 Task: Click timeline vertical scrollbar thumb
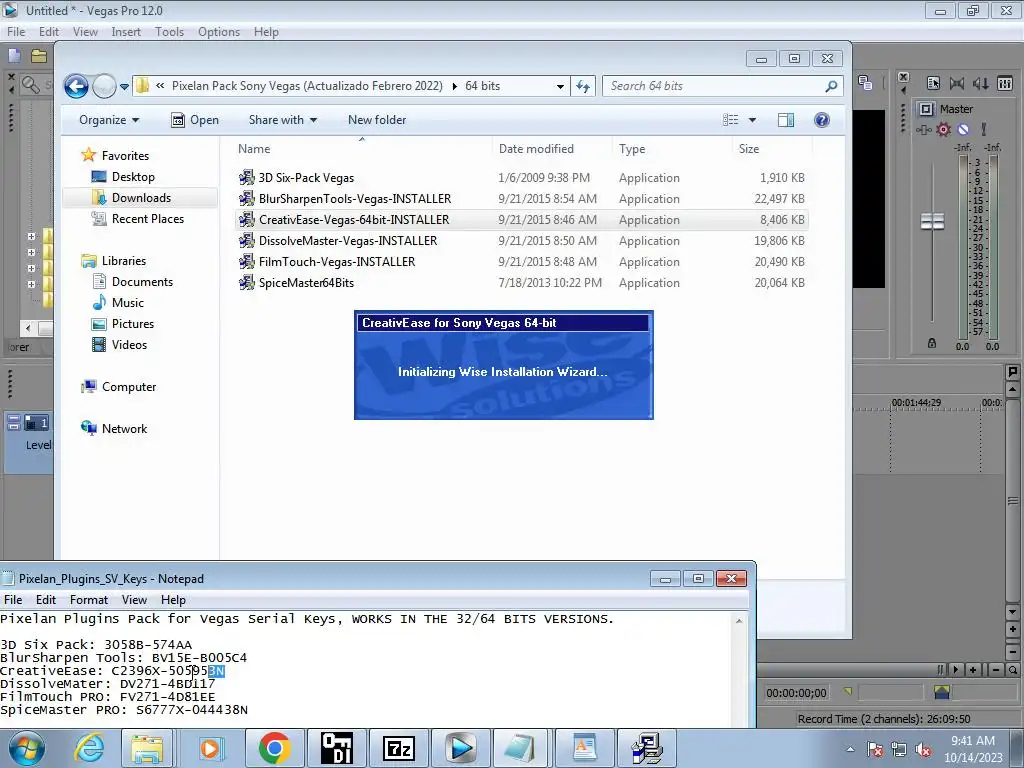[1013, 501]
